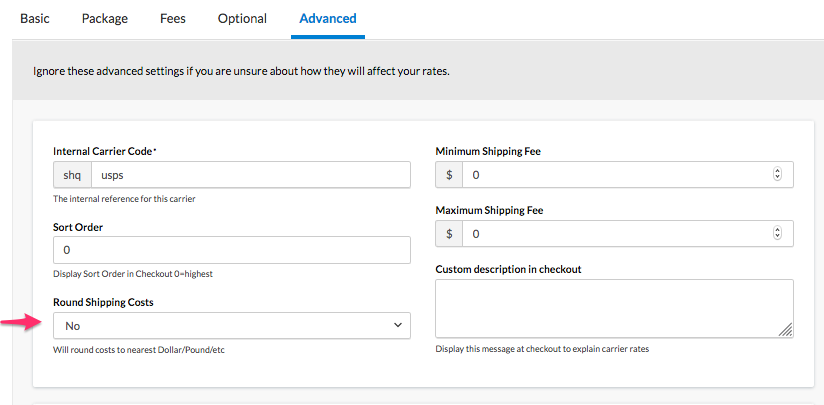
Task: Open the Round Shipping Costs dropdown
Action: click(x=232, y=326)
